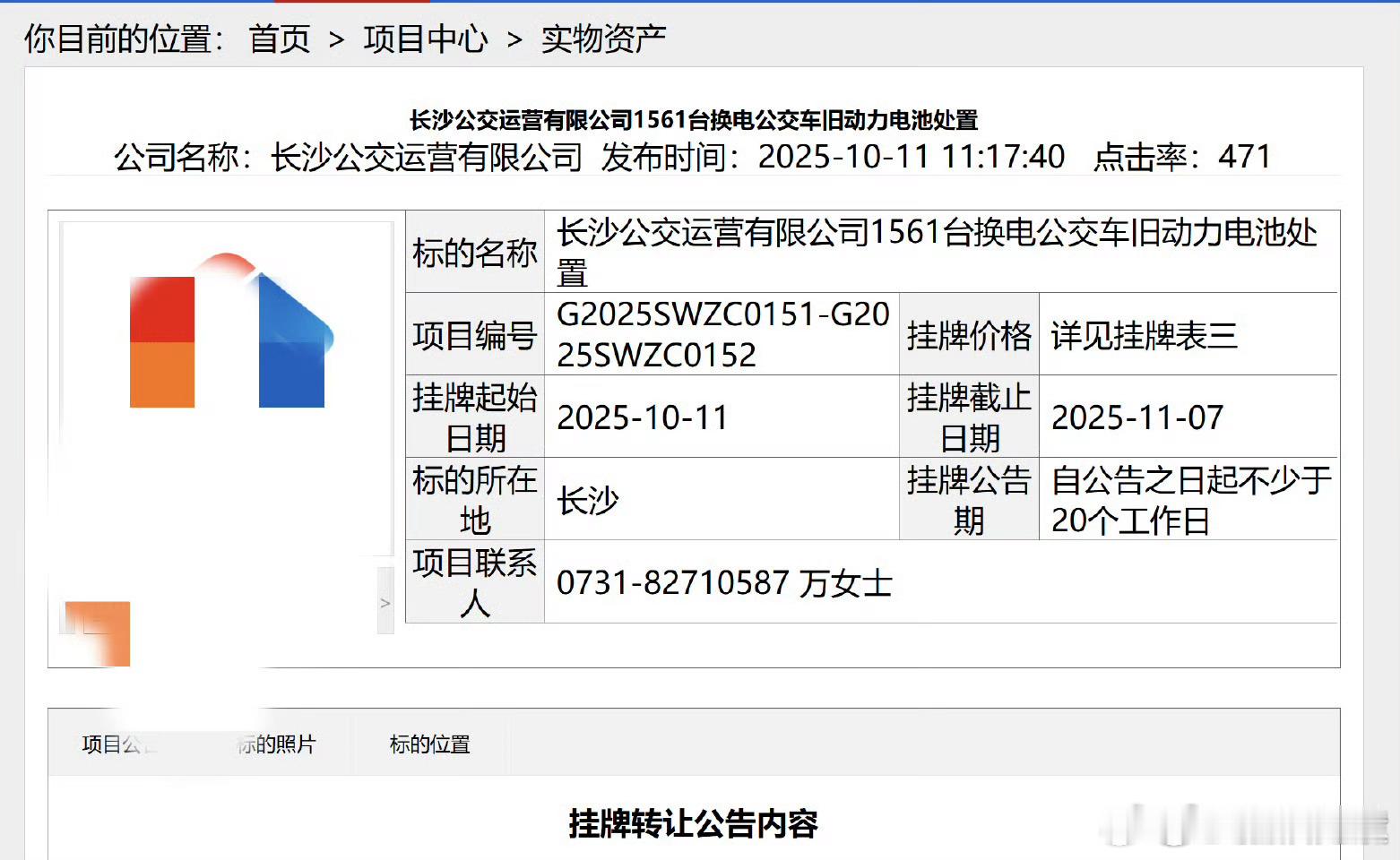Click the 项目联系人 label cell
1400x860 pixels.
pos(475,582)
